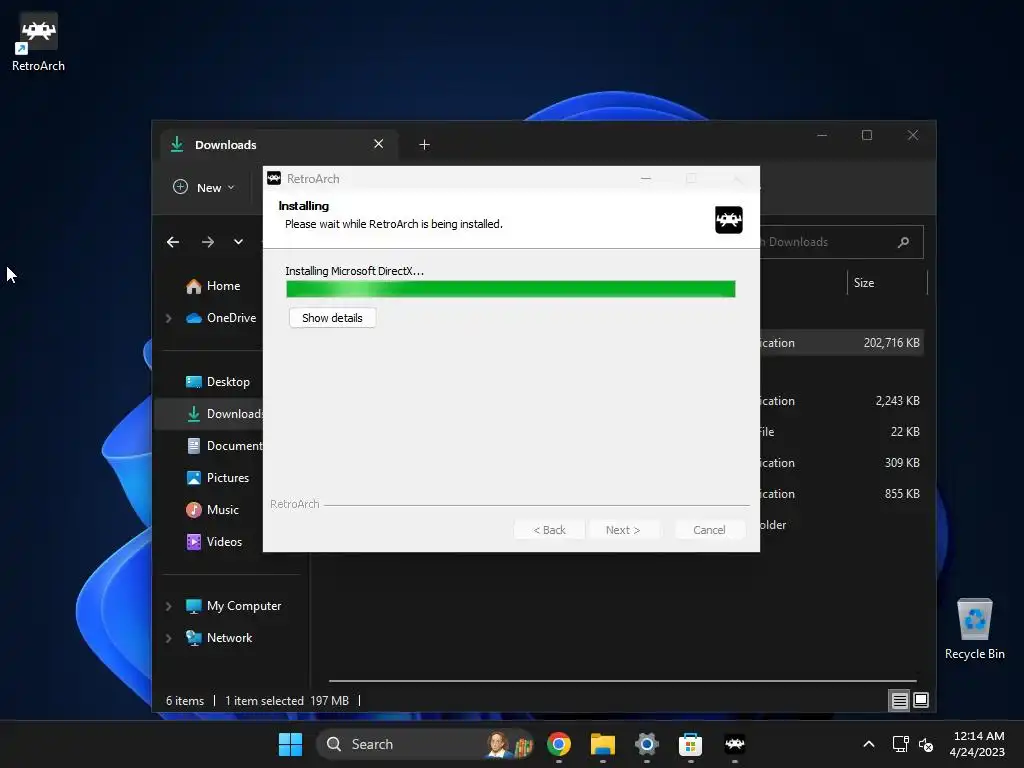Click the RetroArch icon in installer title bar
The image size is (1024, 768).
274,178
